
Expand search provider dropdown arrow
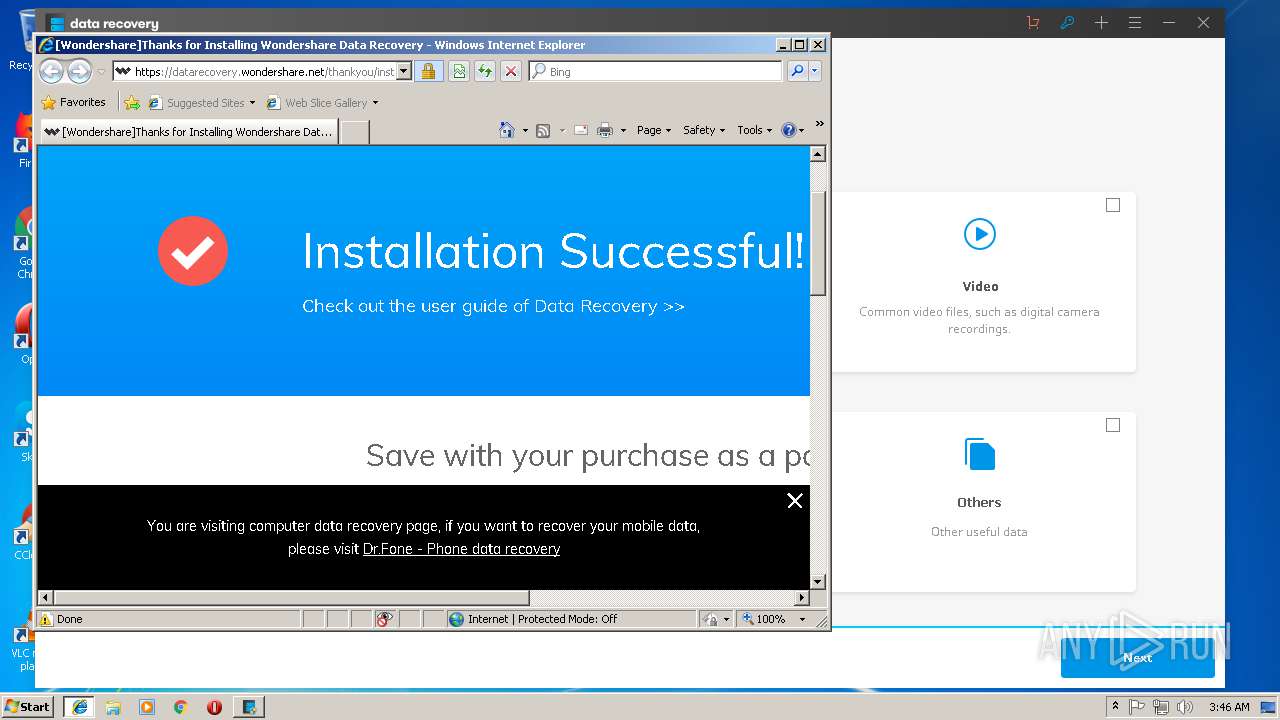[815, 71]
